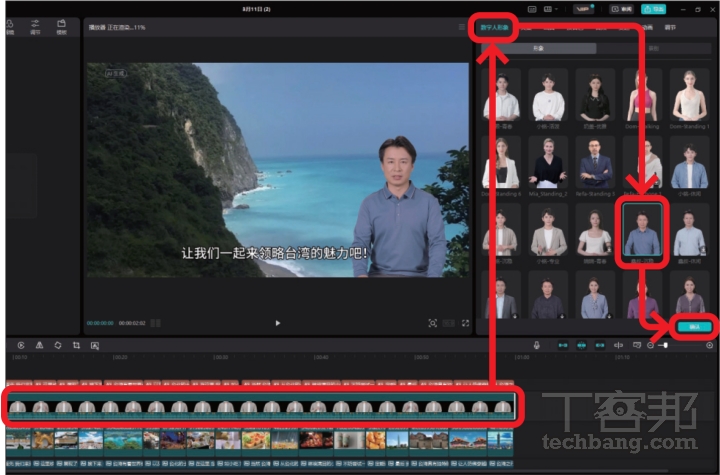This screenshot has height=475, width=720.
Task: Click the teal export button in title bar
Action: click(653, 9)
